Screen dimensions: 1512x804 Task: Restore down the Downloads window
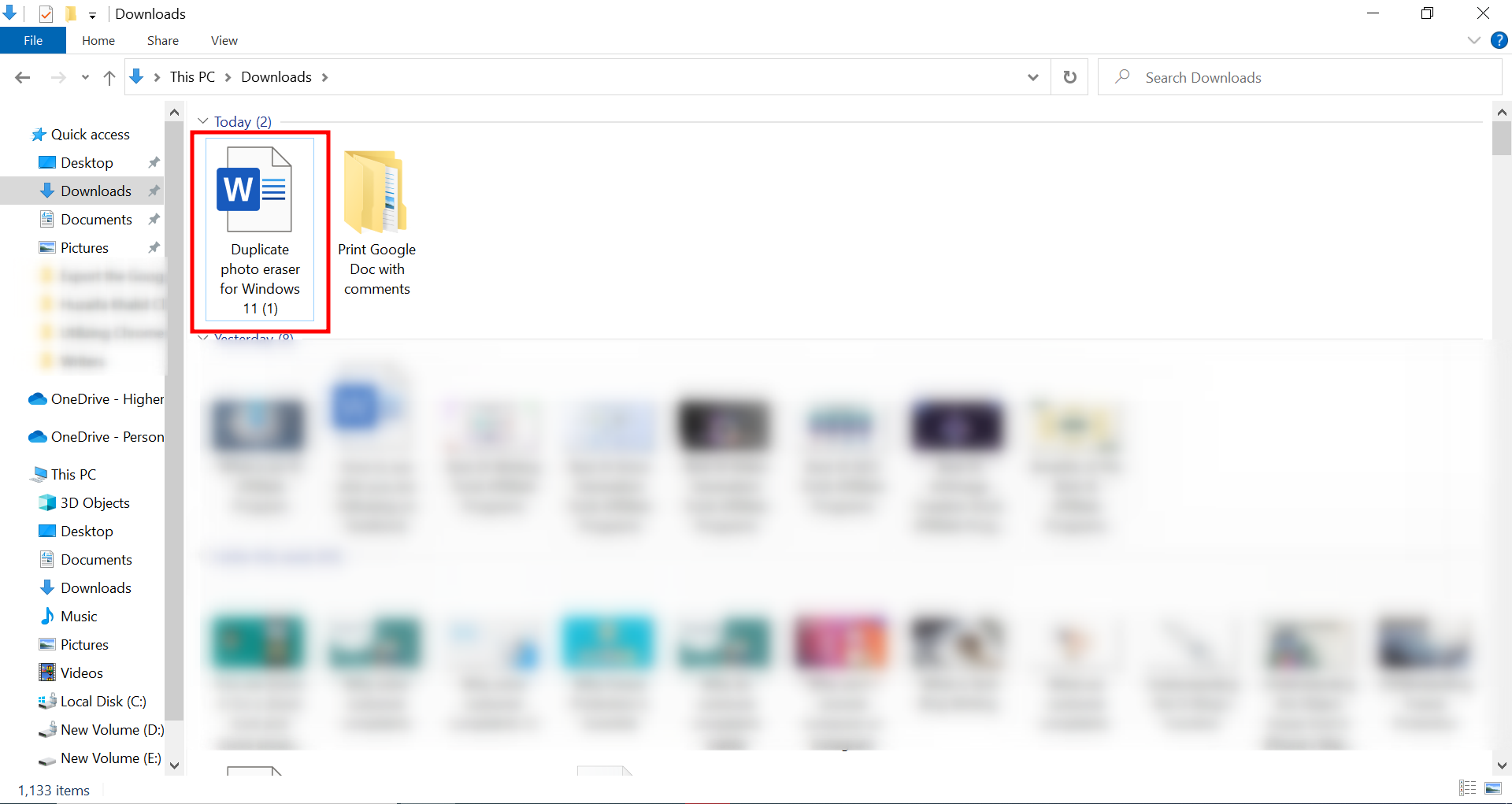click(1427, 13)
